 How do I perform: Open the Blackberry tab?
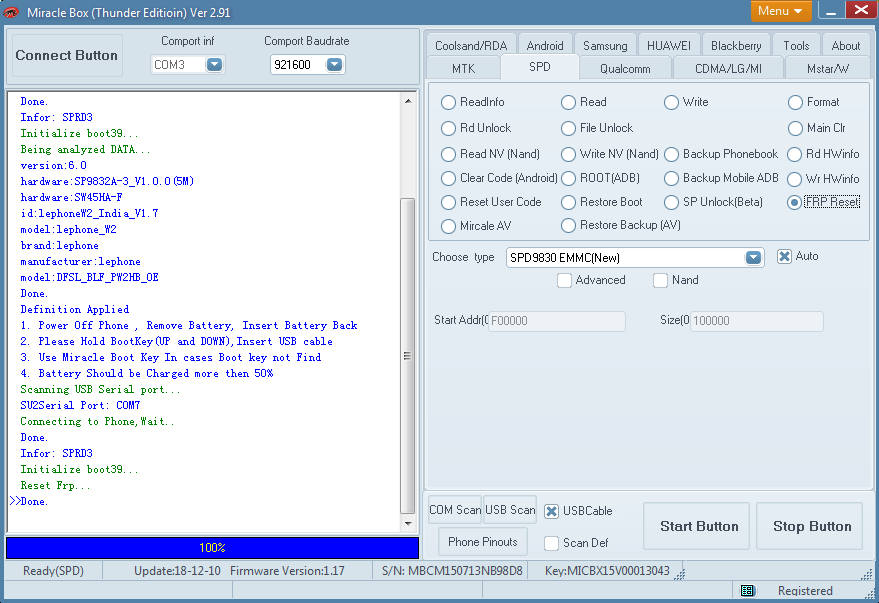tap(736, 45)
